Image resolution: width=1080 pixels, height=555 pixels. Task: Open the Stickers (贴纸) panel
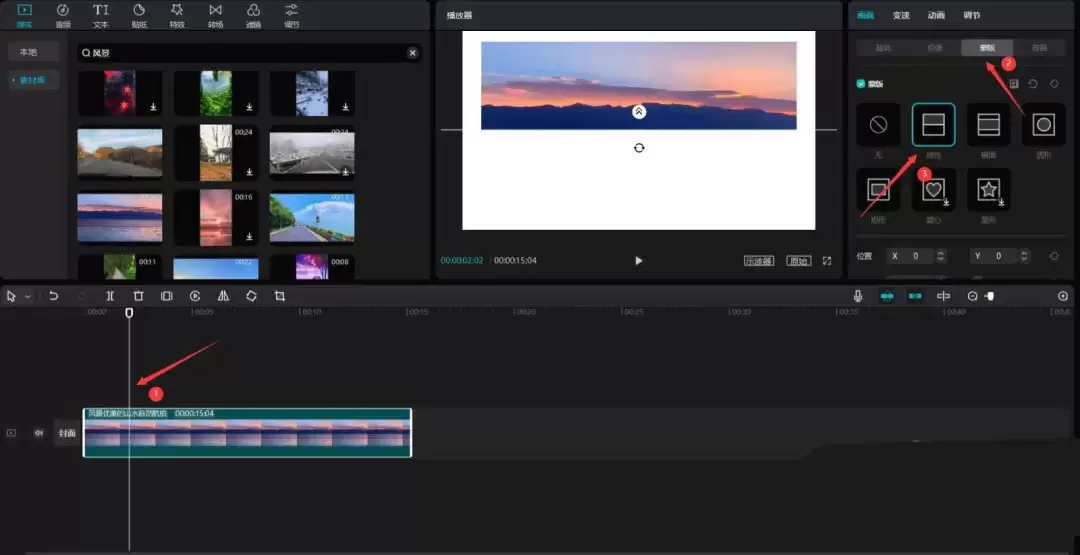tap(139, 14)
